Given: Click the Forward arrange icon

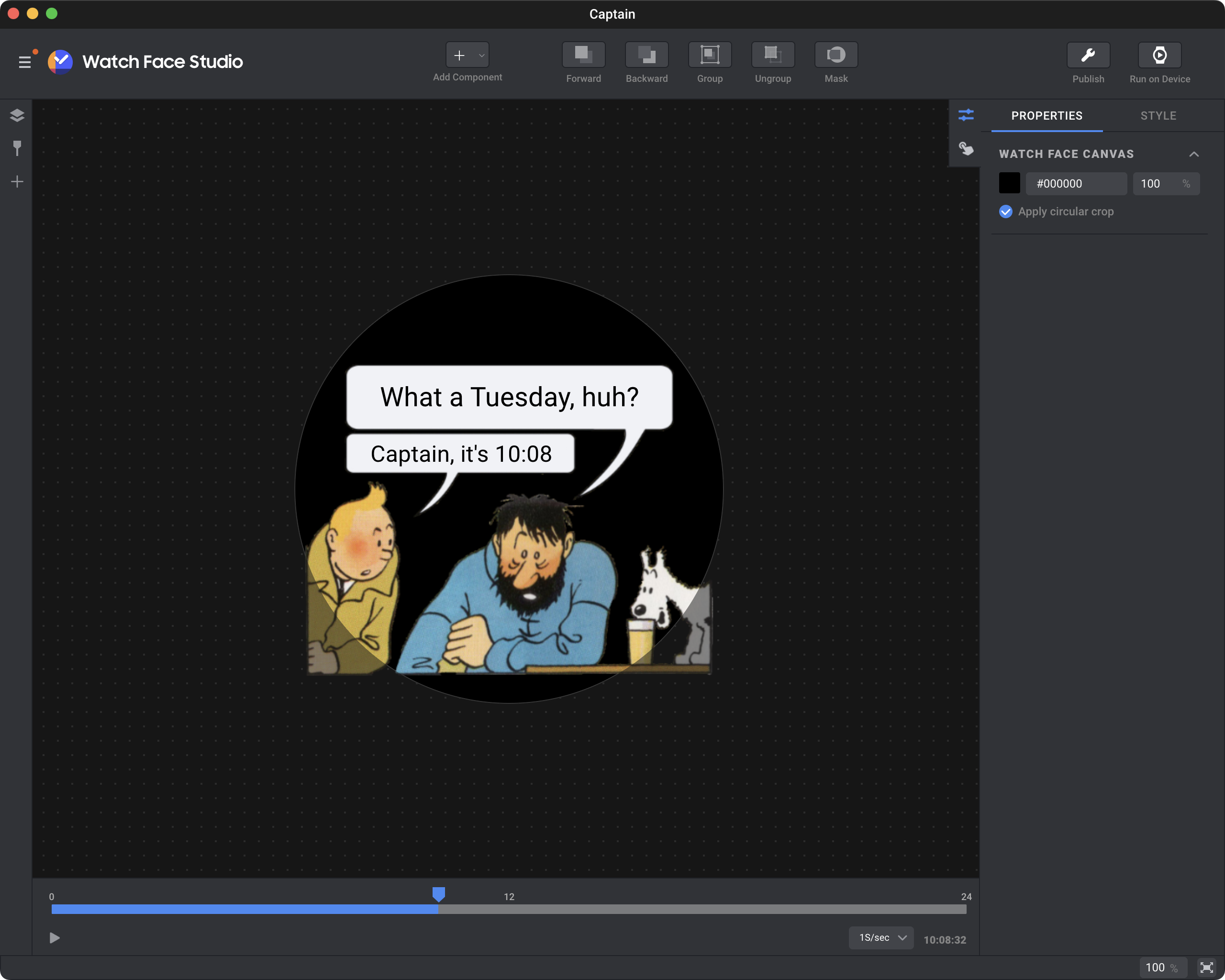Looking at the screenshot, I should (583, 55).
